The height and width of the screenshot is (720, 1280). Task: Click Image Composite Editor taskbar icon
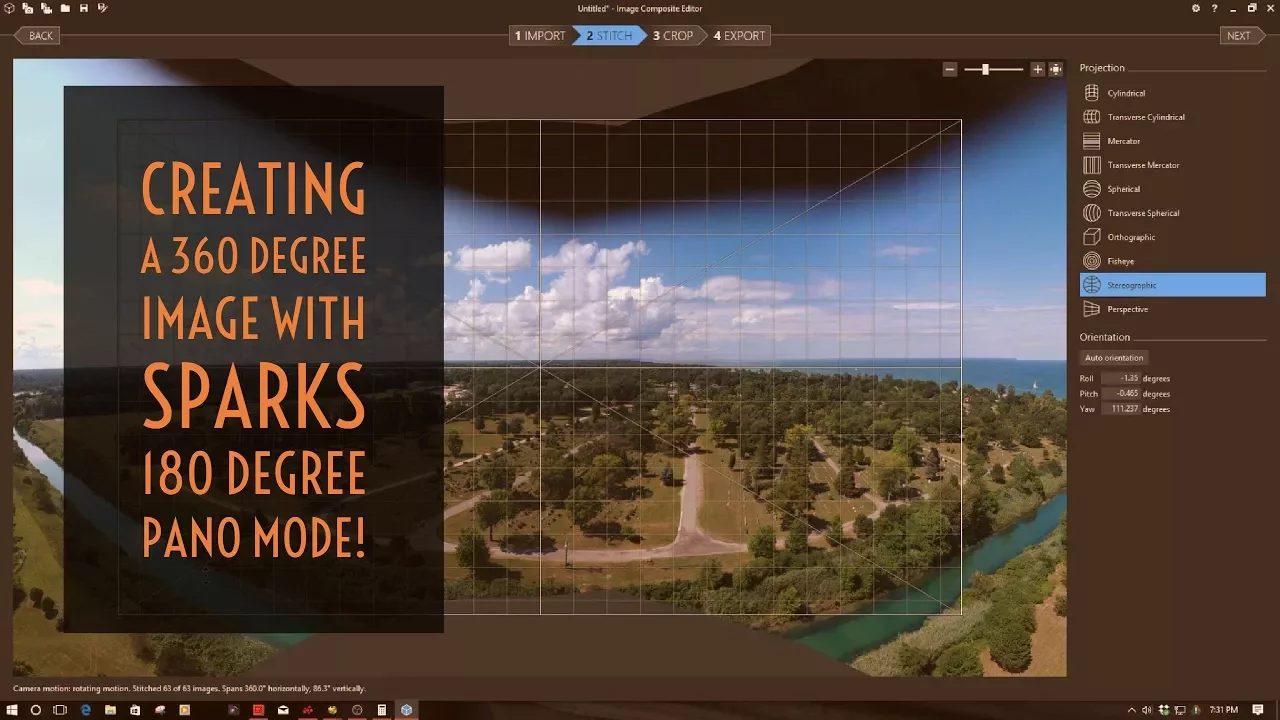(407, 710)
